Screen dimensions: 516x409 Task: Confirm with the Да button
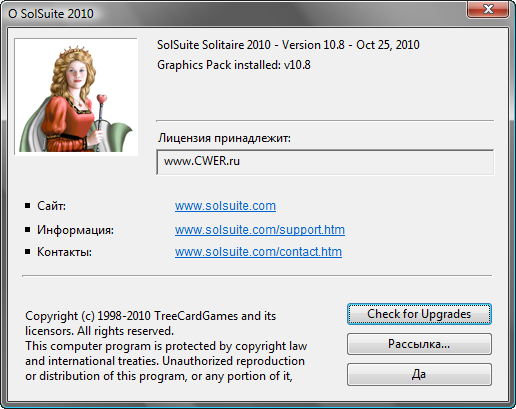pos(419,374)
